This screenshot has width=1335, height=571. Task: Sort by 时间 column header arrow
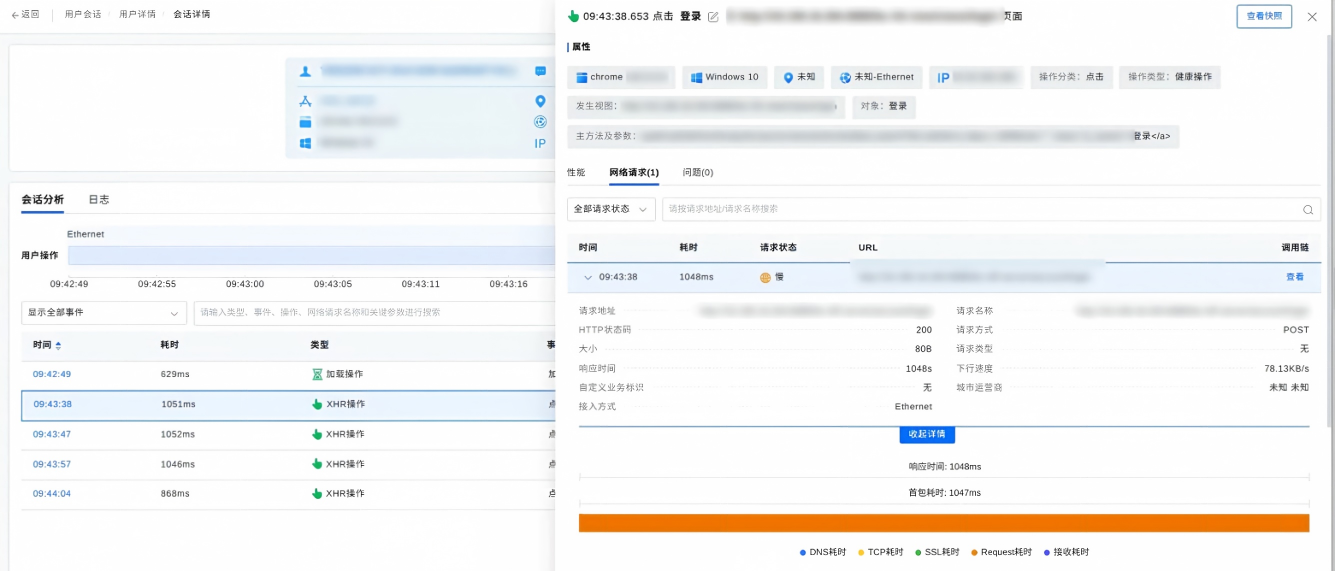[x=58, y=345]
